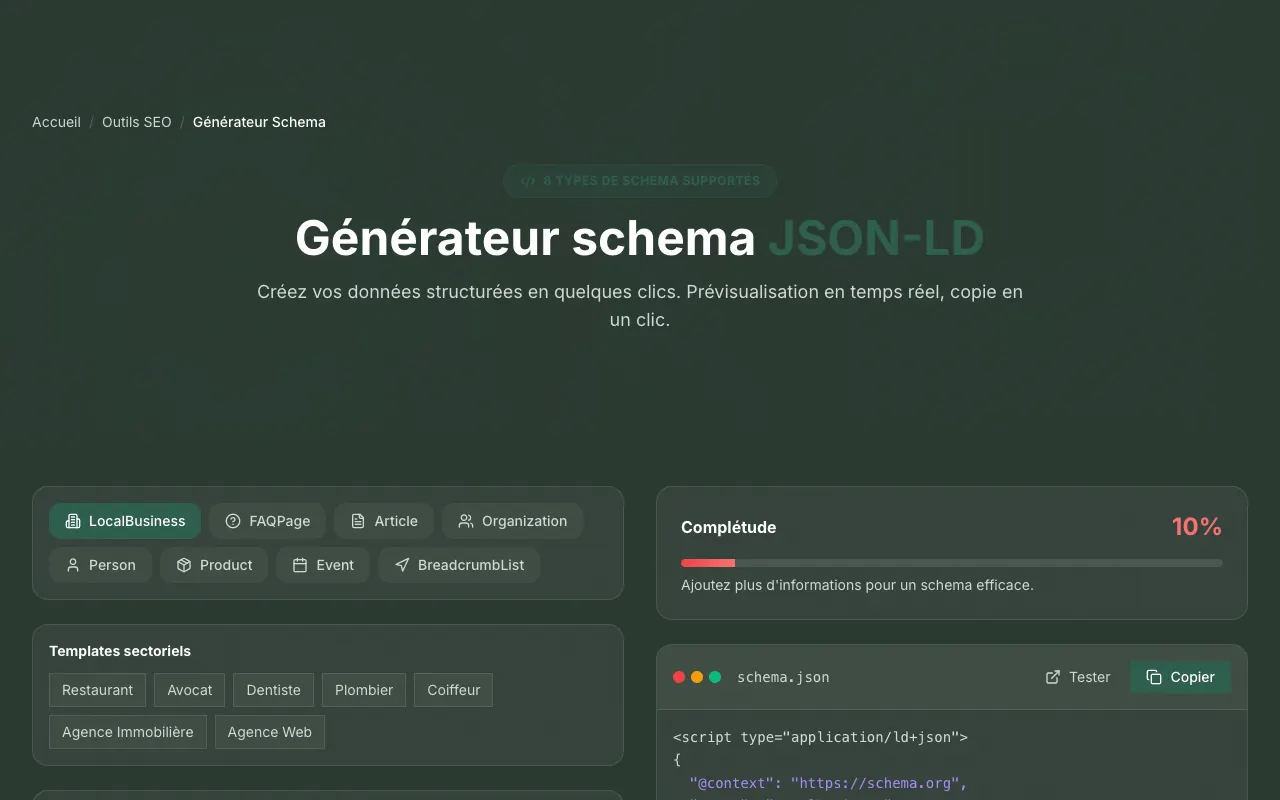
Task: Go to Accueil in the breadcrumb
Action: click(x=56, y=122)
